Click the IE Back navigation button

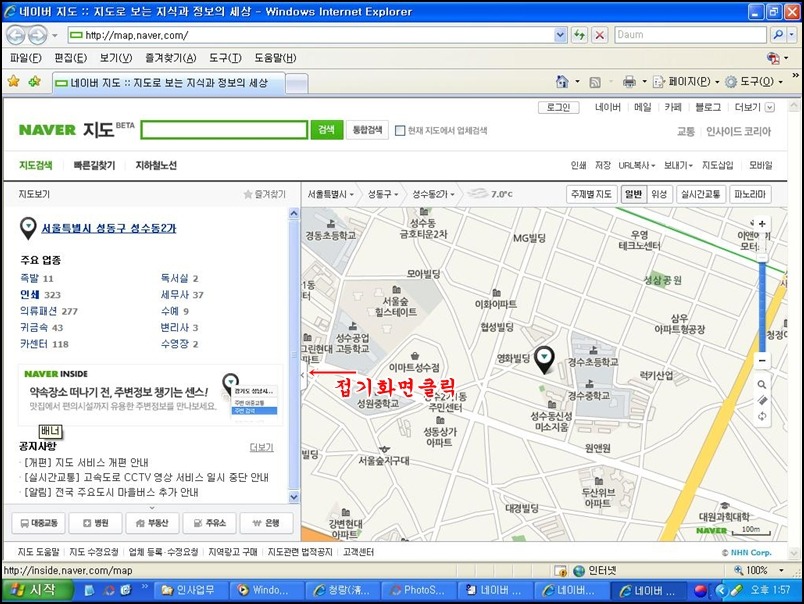(16, 35)
